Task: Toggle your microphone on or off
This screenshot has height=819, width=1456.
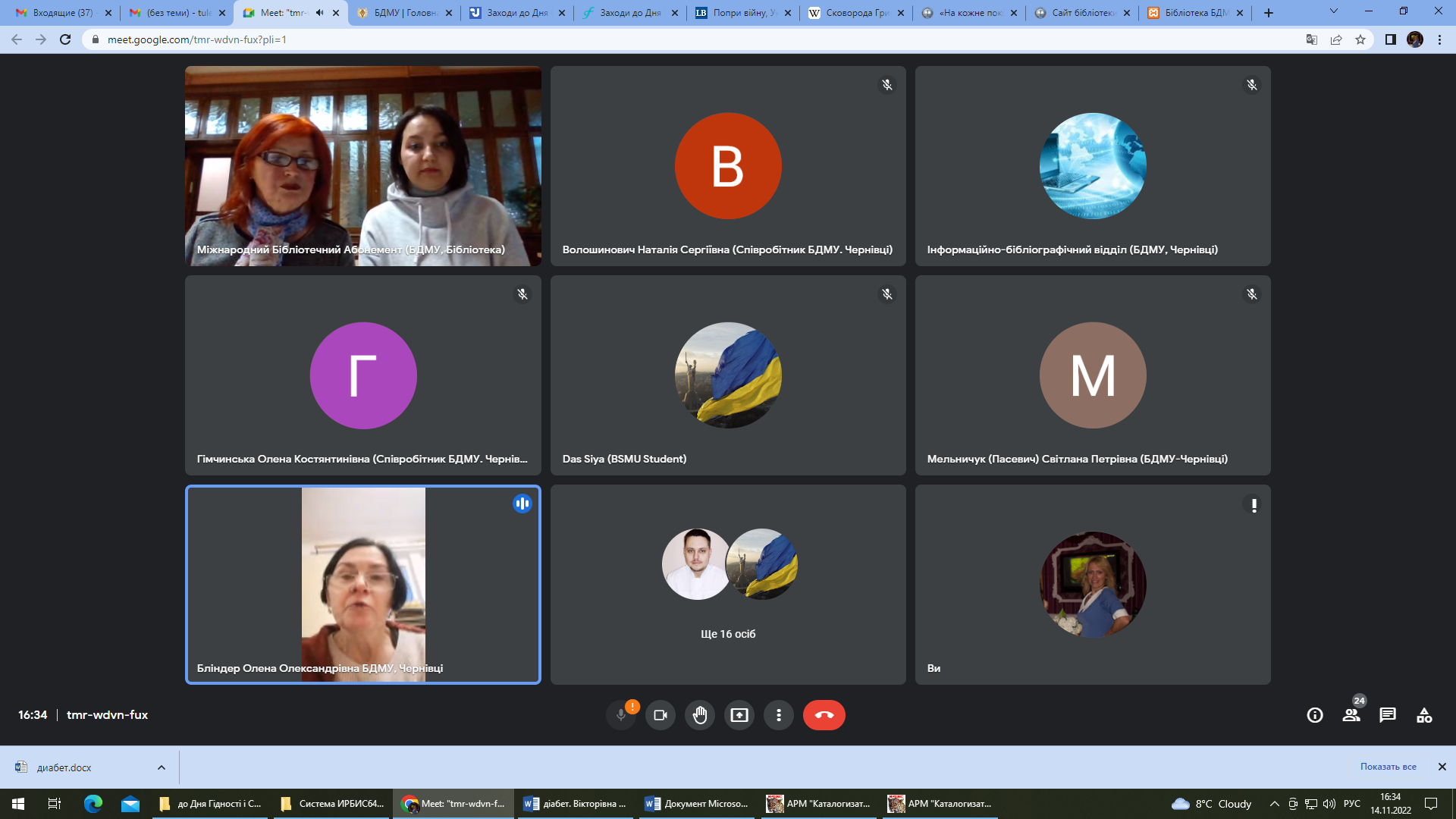Action: click(620, 715)
